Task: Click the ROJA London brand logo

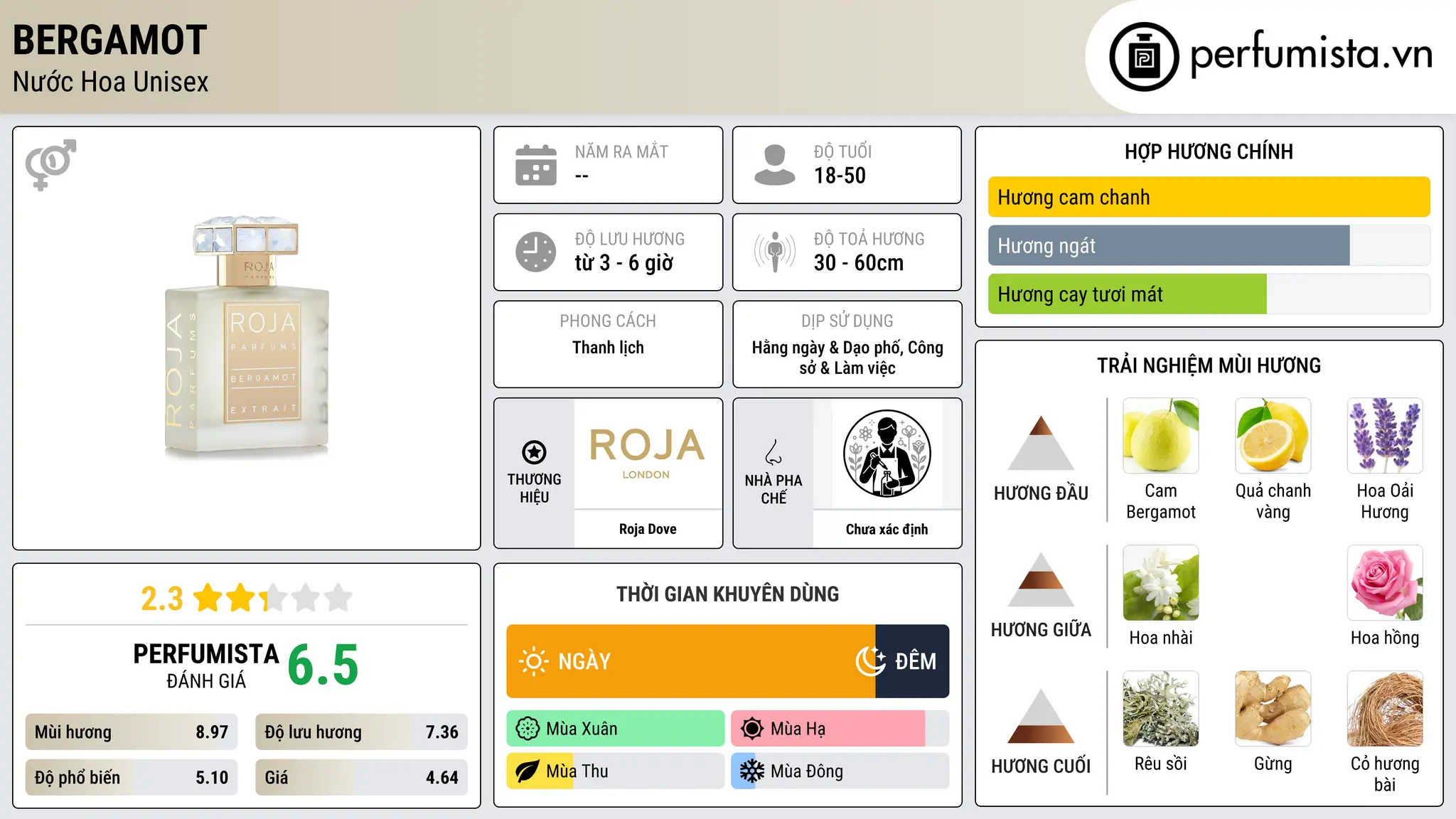Action: pyautogui.click(x=647, y=454)
